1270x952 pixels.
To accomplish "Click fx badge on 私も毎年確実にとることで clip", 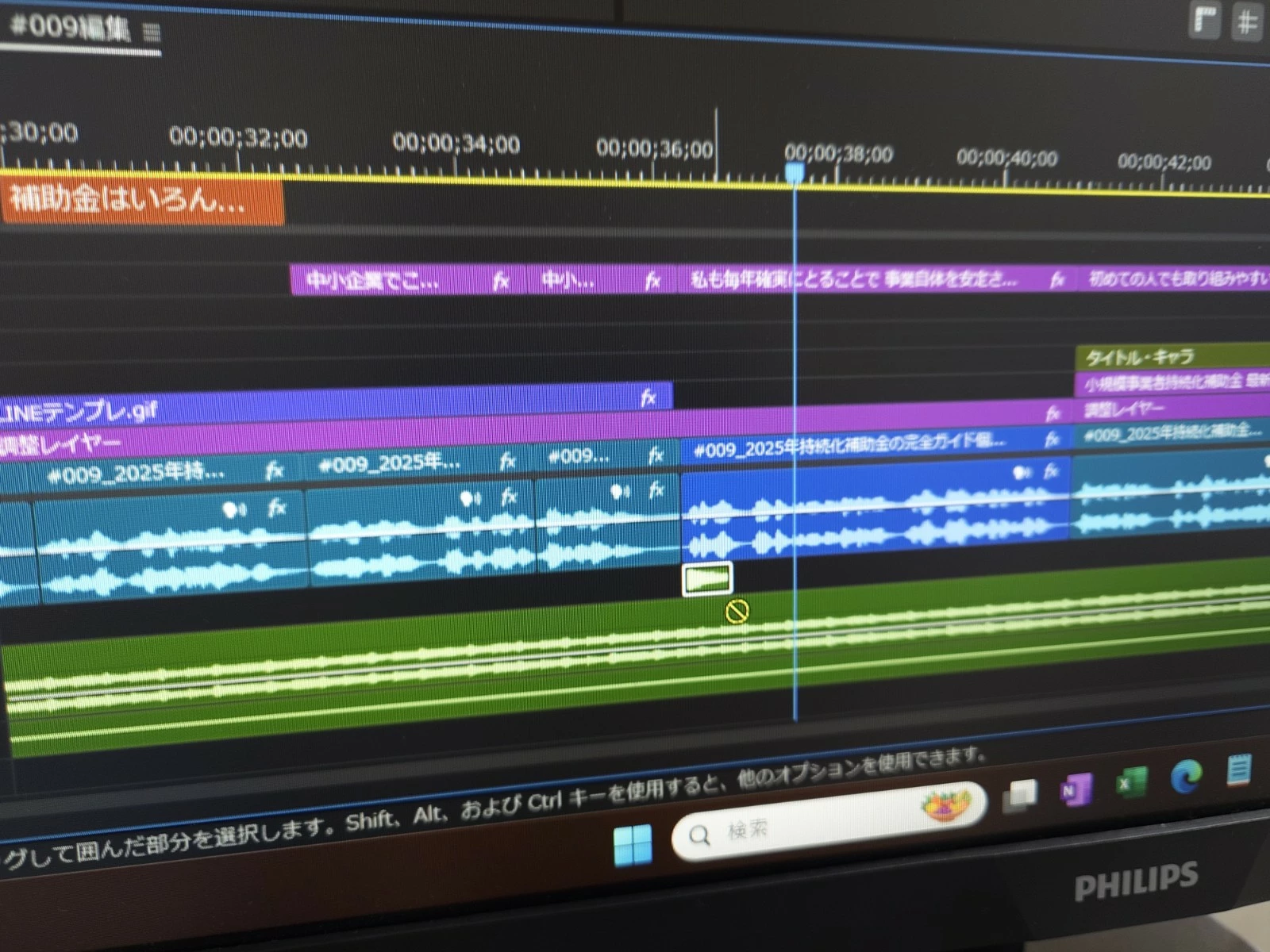I will pyautogui.click(x=1057, y=279).
